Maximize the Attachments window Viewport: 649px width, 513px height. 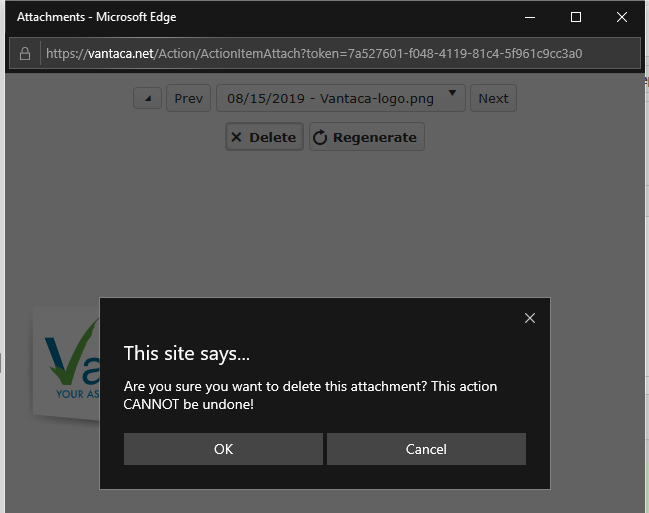click(576, 17)
